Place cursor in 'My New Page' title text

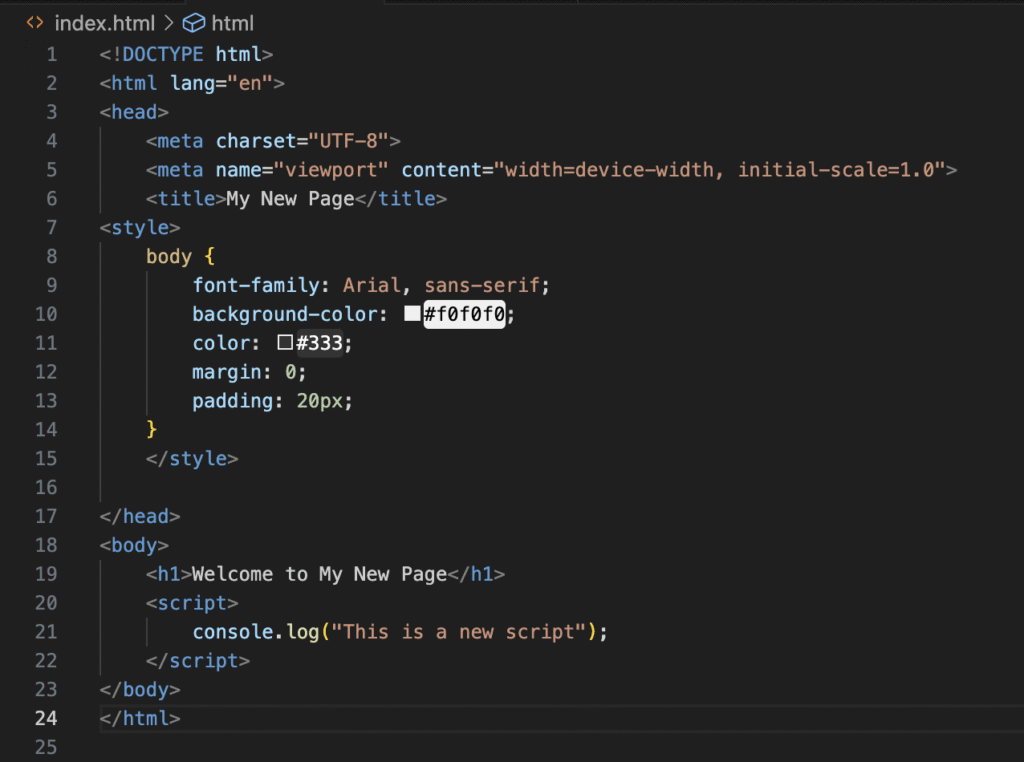click(290, 199)
